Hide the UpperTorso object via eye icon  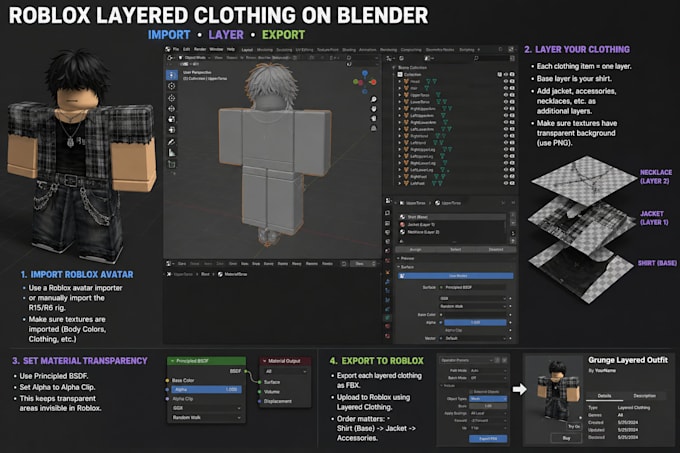pos(506,95)
